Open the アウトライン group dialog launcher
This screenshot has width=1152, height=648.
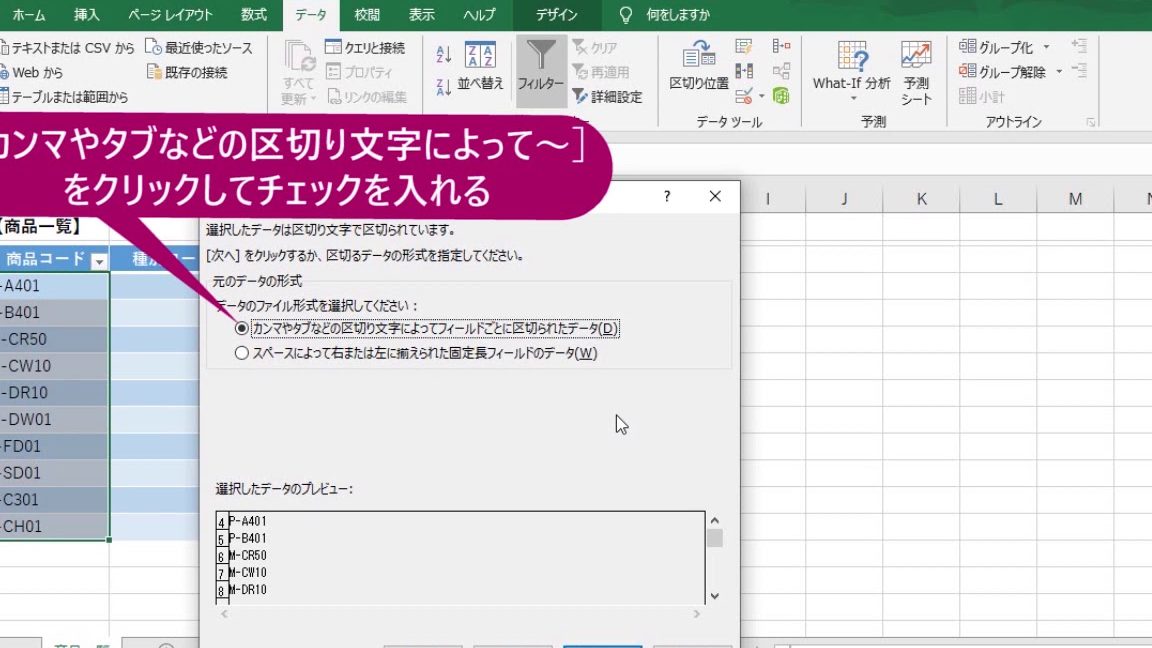[1091, 122]
